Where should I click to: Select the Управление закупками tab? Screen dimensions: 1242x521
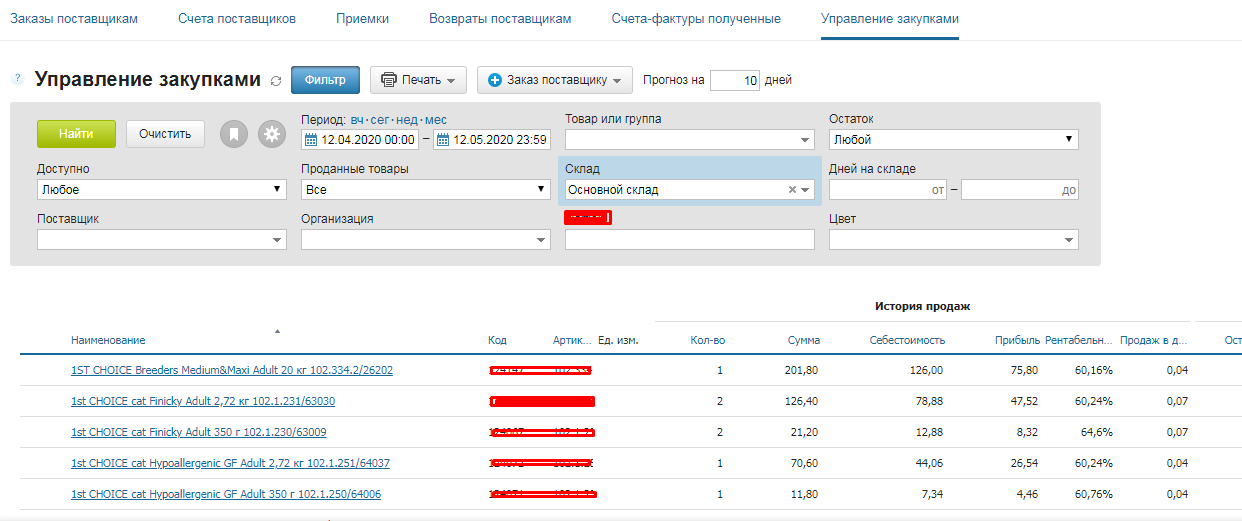point(889,19)
